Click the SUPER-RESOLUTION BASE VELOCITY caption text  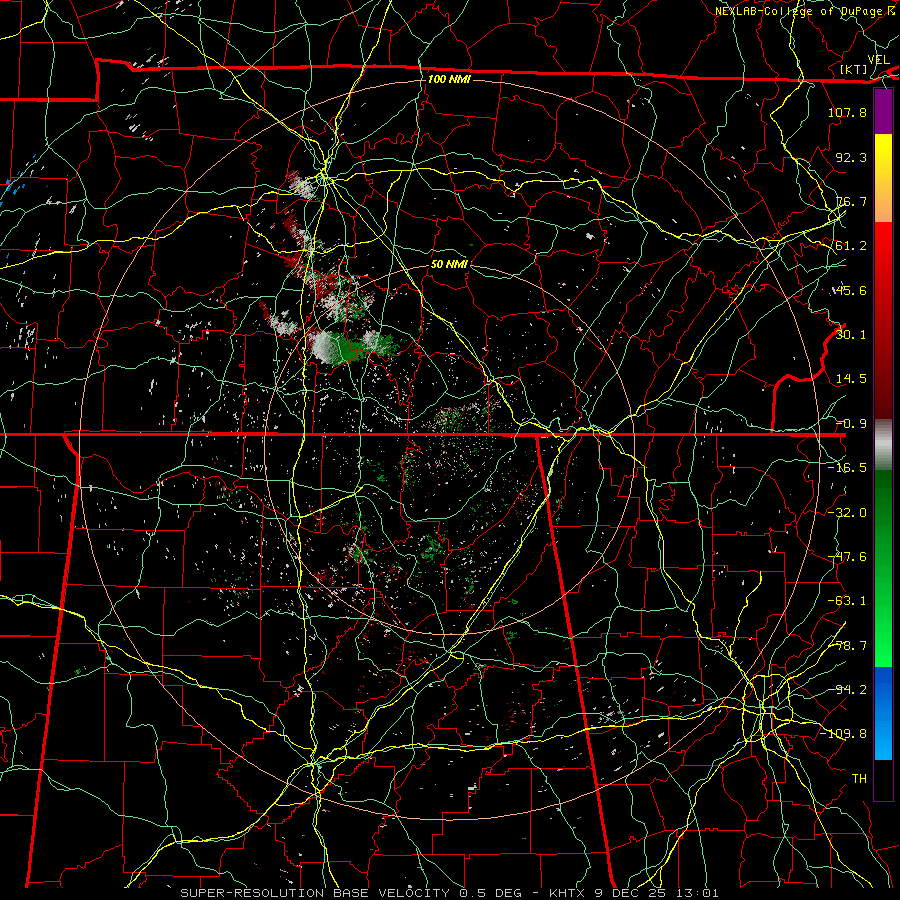[315, 893]
